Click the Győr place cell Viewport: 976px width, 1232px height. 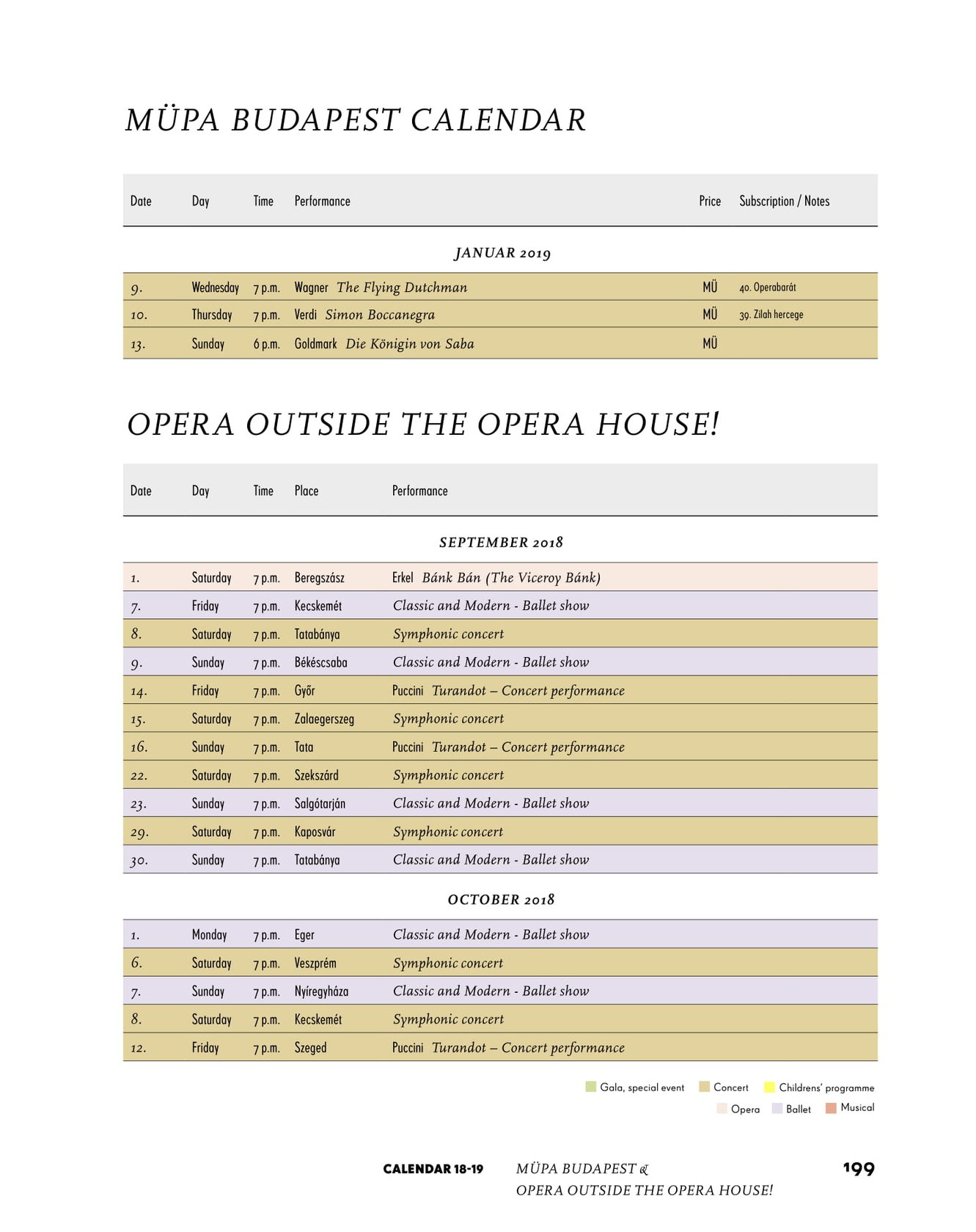[x=305, y=691]
